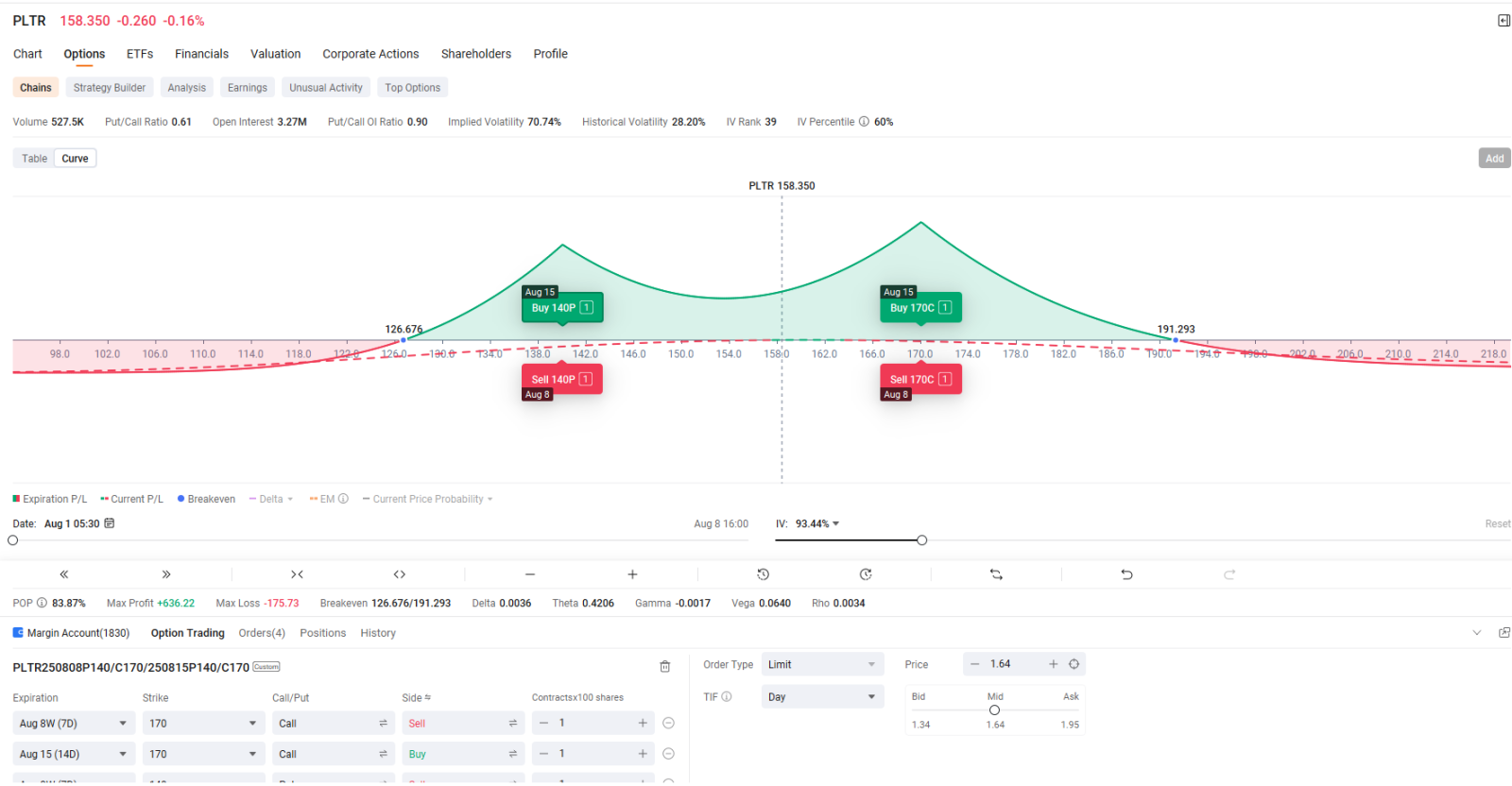Viewport: 1512px width, 786px height.
Task: Switch to Table view
Action: pos(34,159)
